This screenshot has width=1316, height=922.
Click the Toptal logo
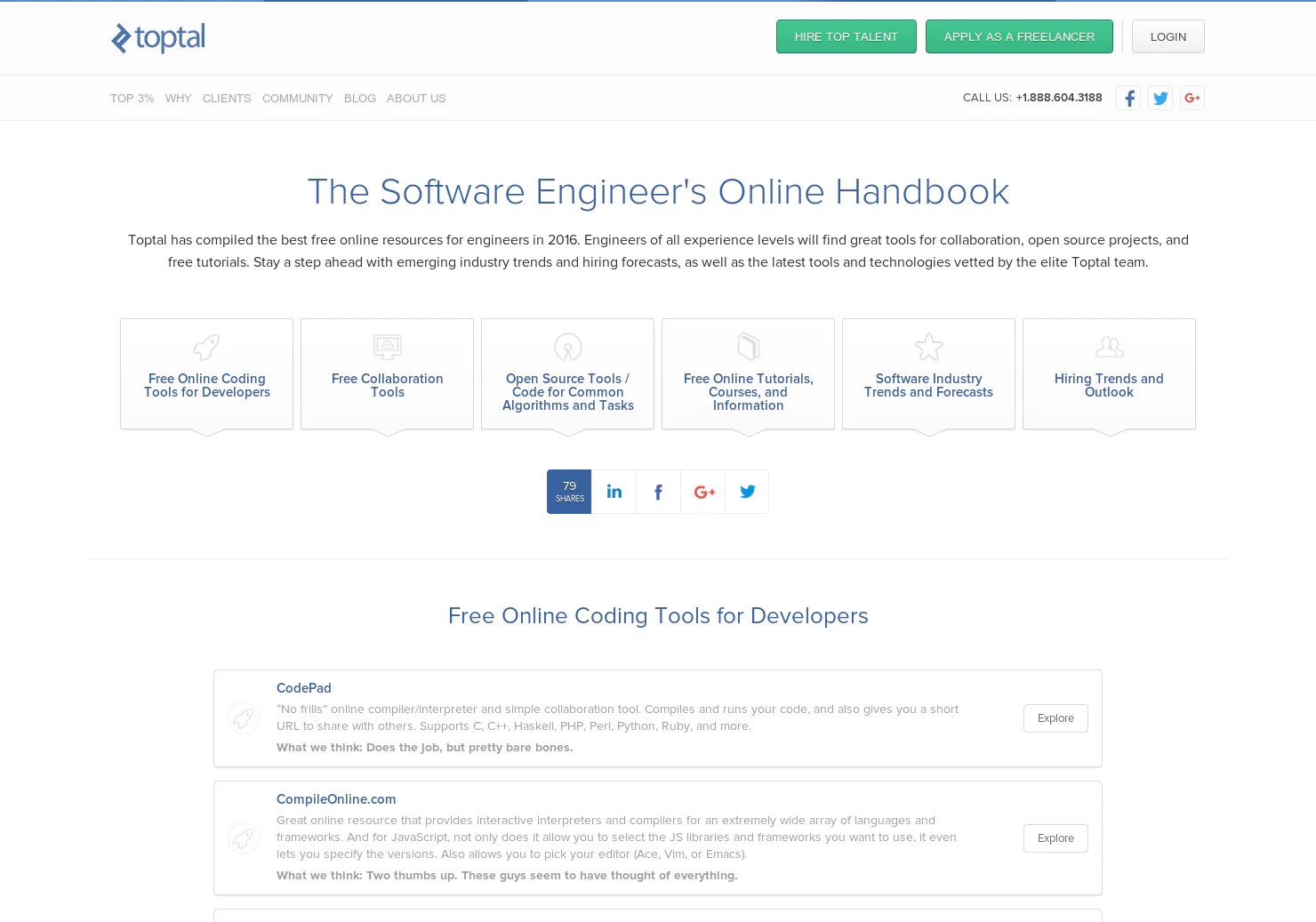coord(157,37)
